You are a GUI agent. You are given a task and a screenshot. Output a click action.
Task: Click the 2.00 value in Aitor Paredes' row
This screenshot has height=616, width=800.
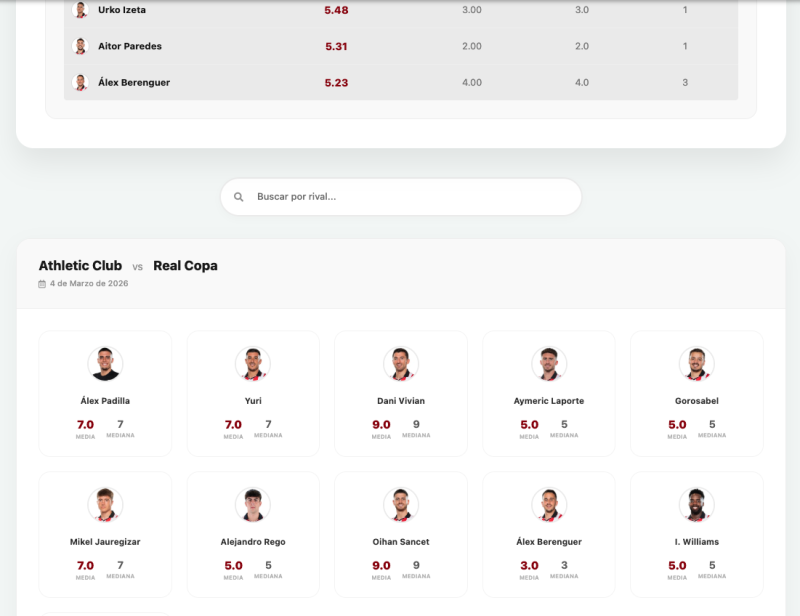point(471,46)
